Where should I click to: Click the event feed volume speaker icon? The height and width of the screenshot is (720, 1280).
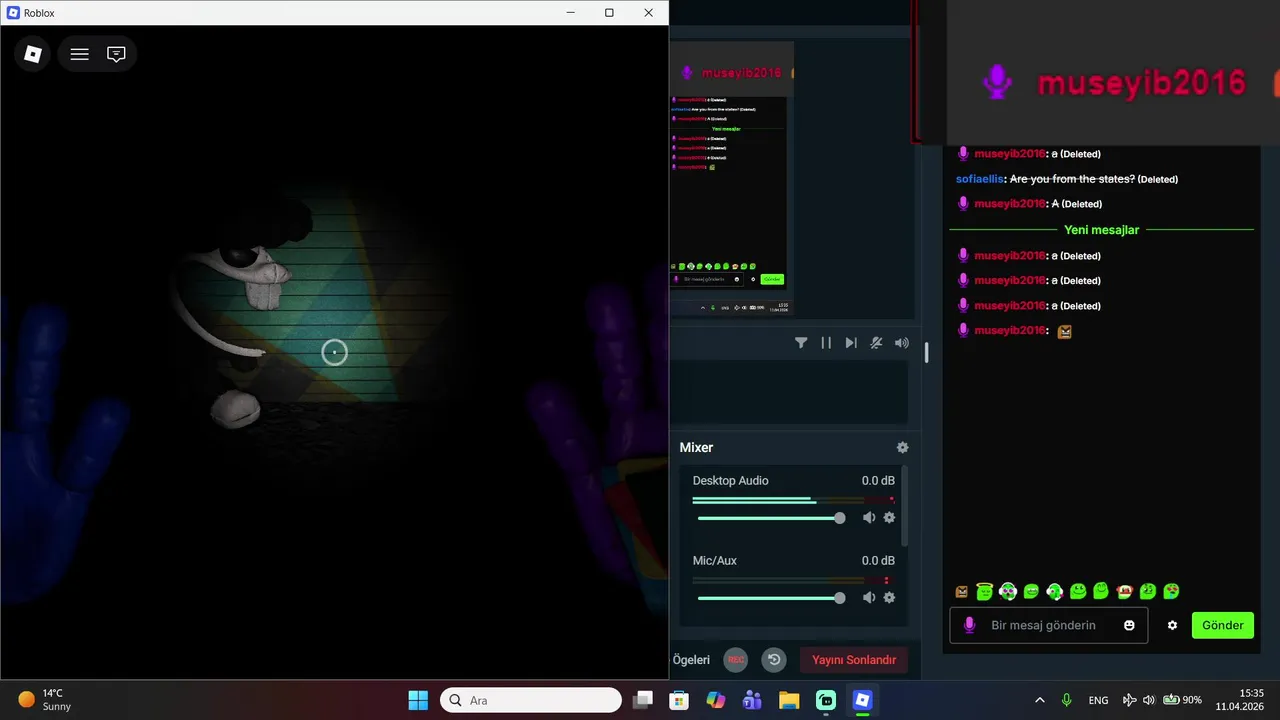tap(902, 343)
